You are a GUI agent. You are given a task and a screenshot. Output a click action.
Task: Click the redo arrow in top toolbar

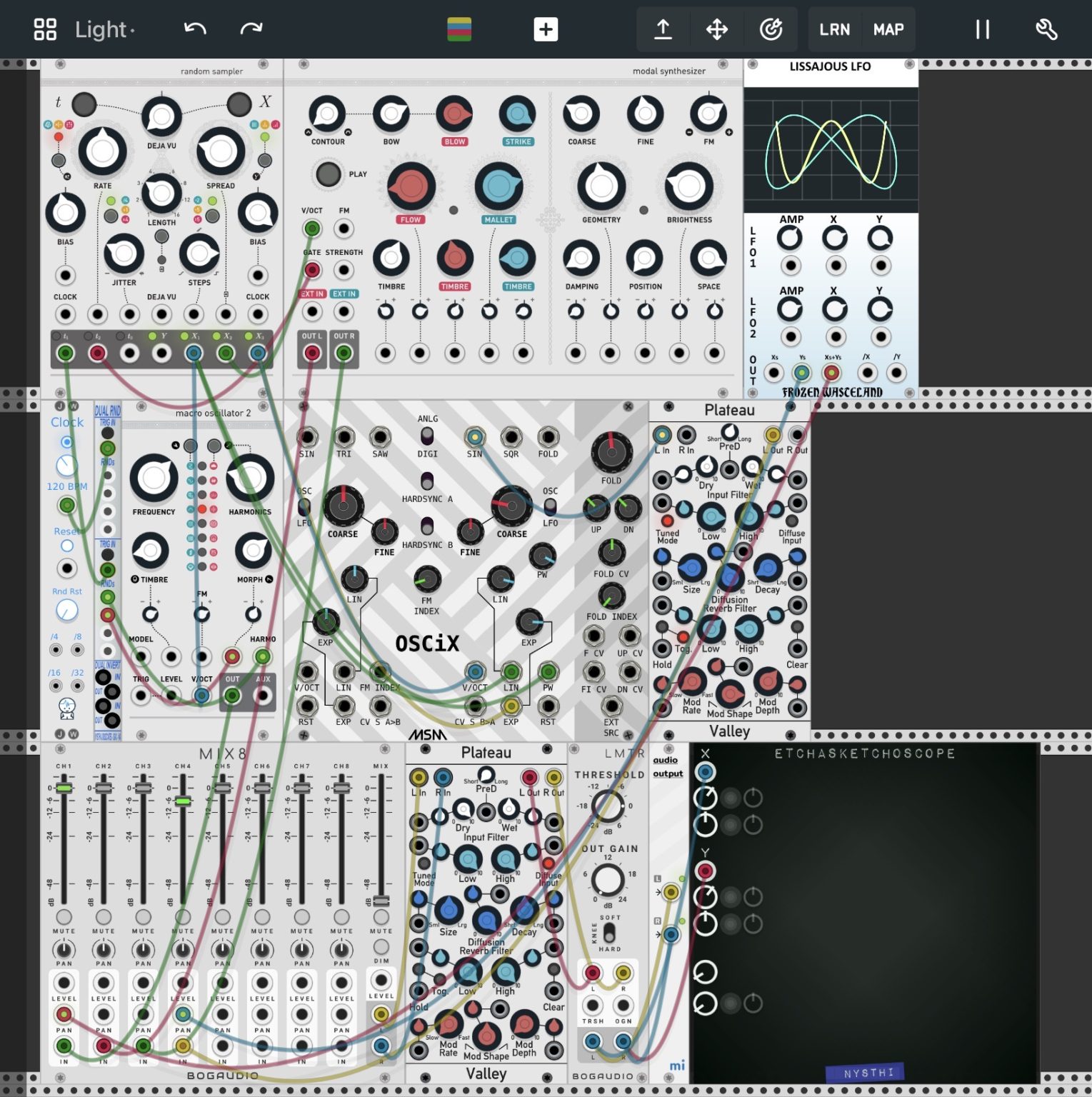(x=251, y=29)
